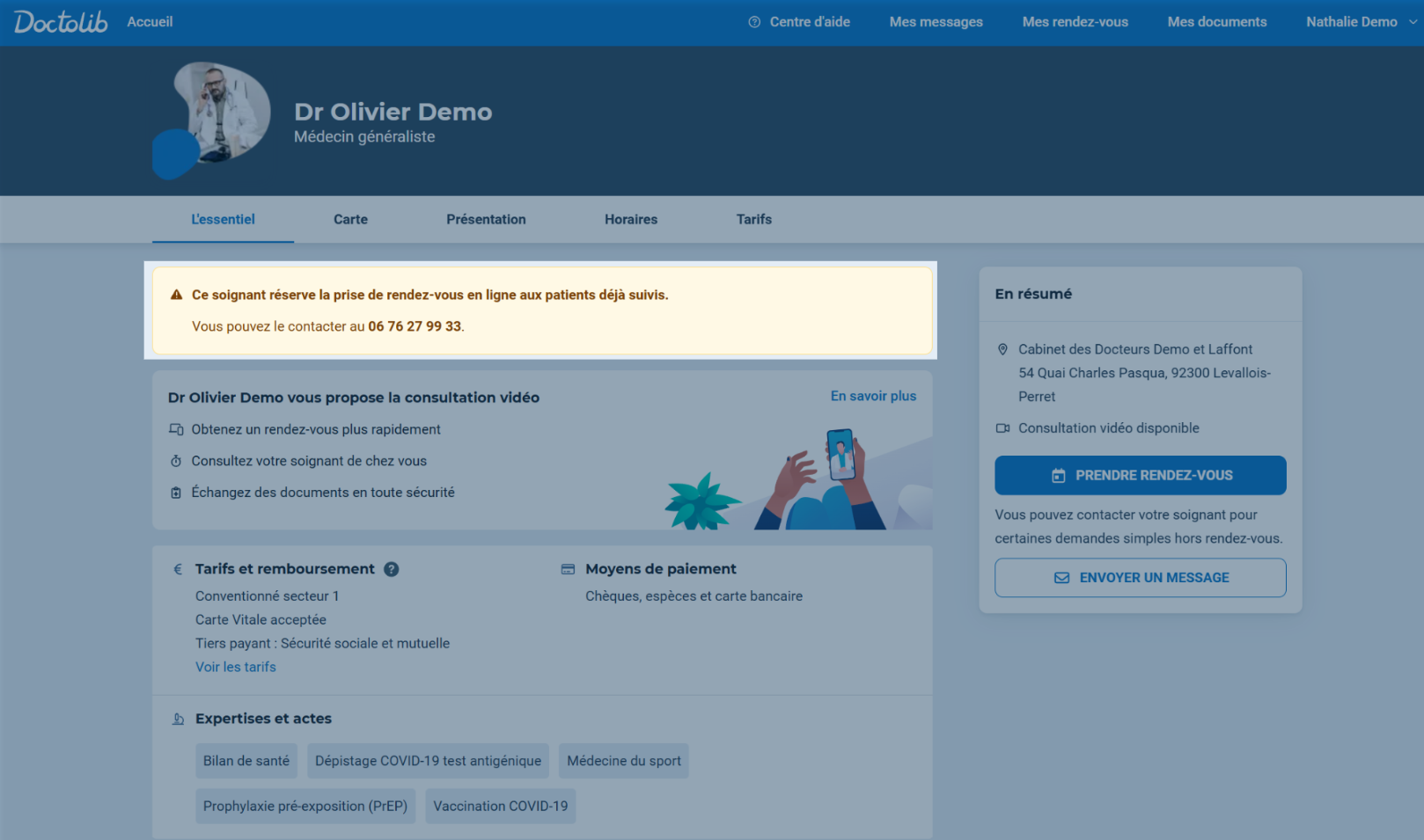
Task: Open the Tarifs tab
Action: pyautogui.click(x=754, y=219)
